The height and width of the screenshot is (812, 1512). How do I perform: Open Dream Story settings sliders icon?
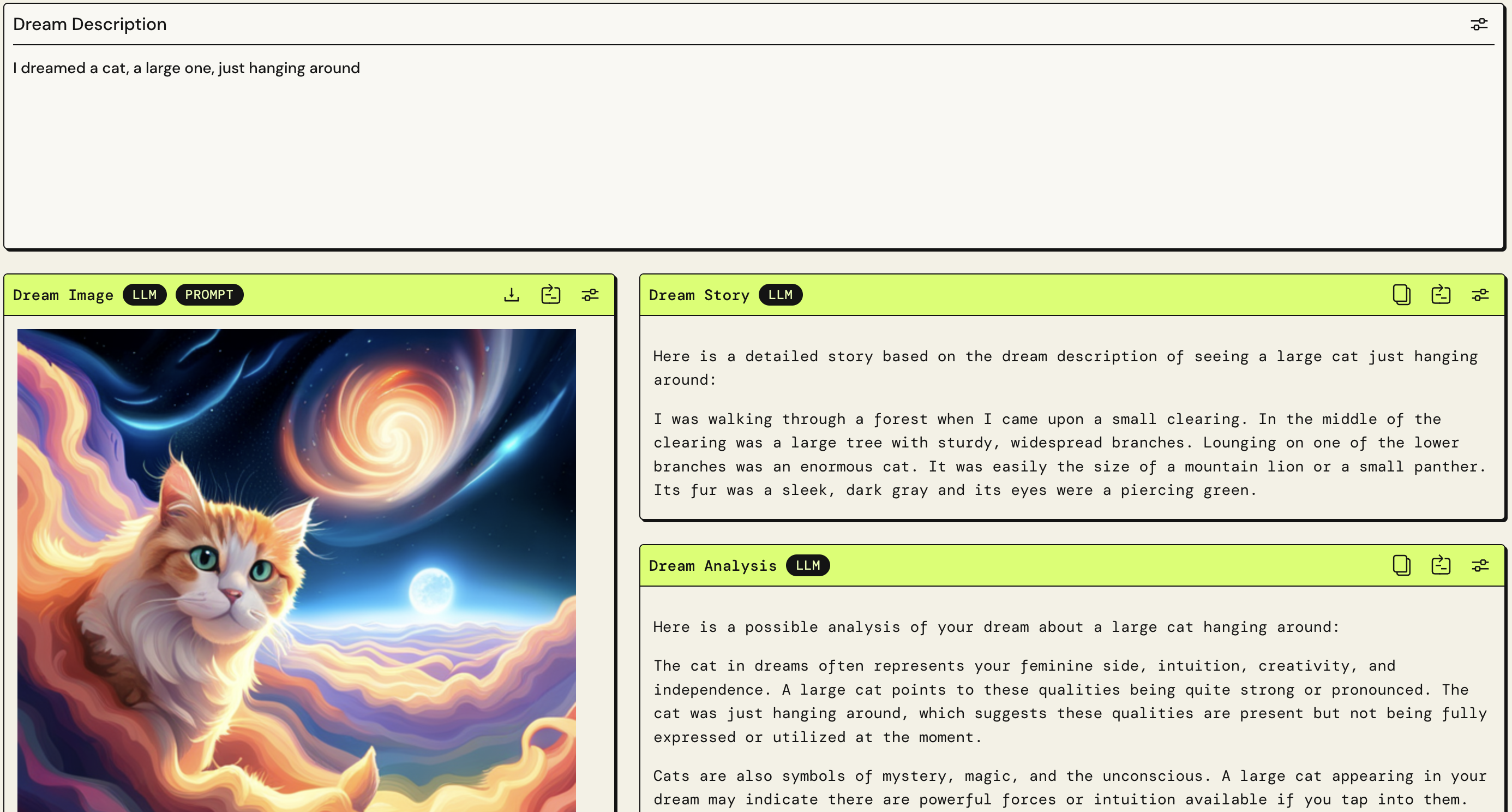pos(1480,295)
